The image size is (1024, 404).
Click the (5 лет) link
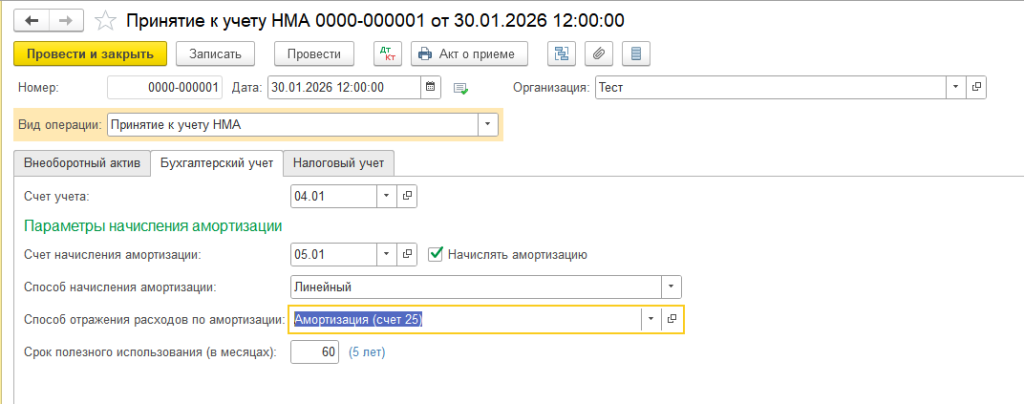(366, 353)
